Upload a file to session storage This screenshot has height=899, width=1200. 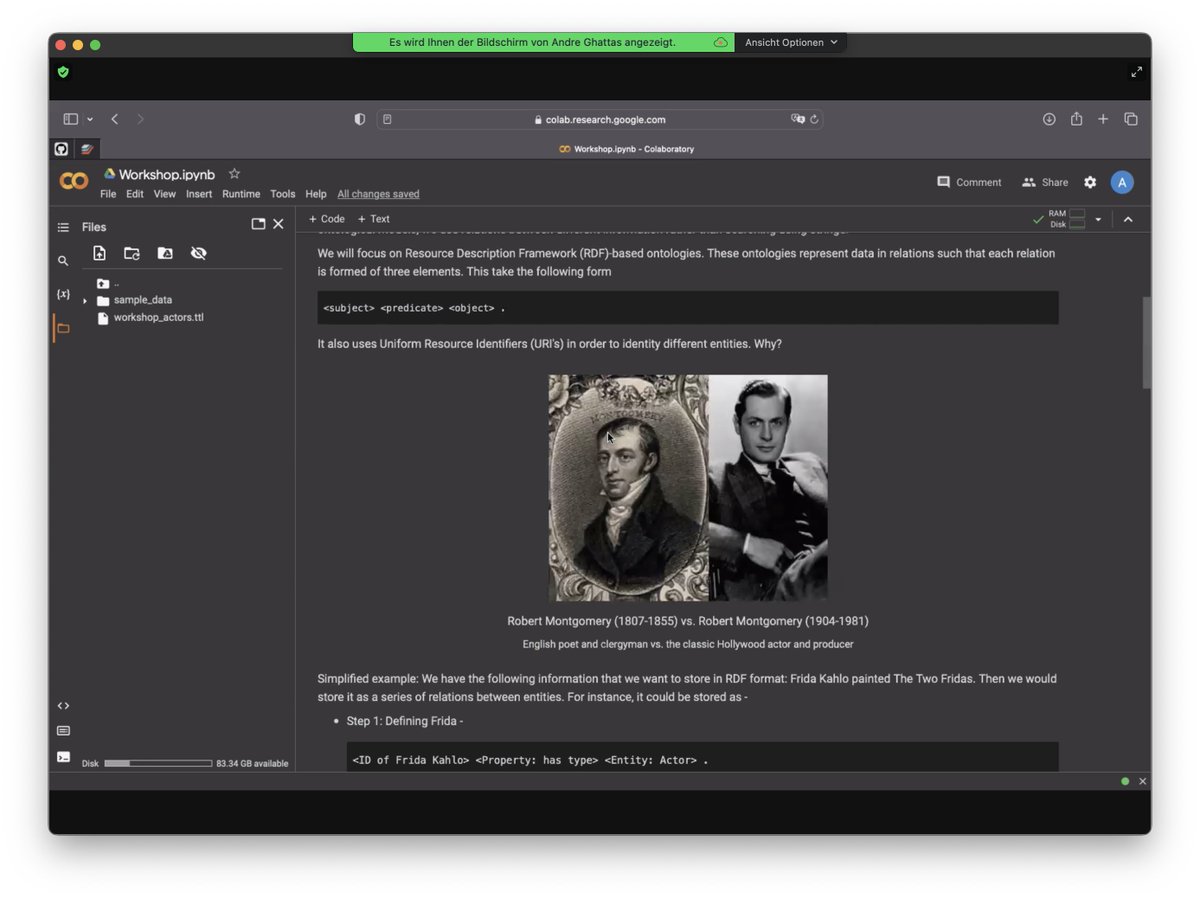coord(99,253)
